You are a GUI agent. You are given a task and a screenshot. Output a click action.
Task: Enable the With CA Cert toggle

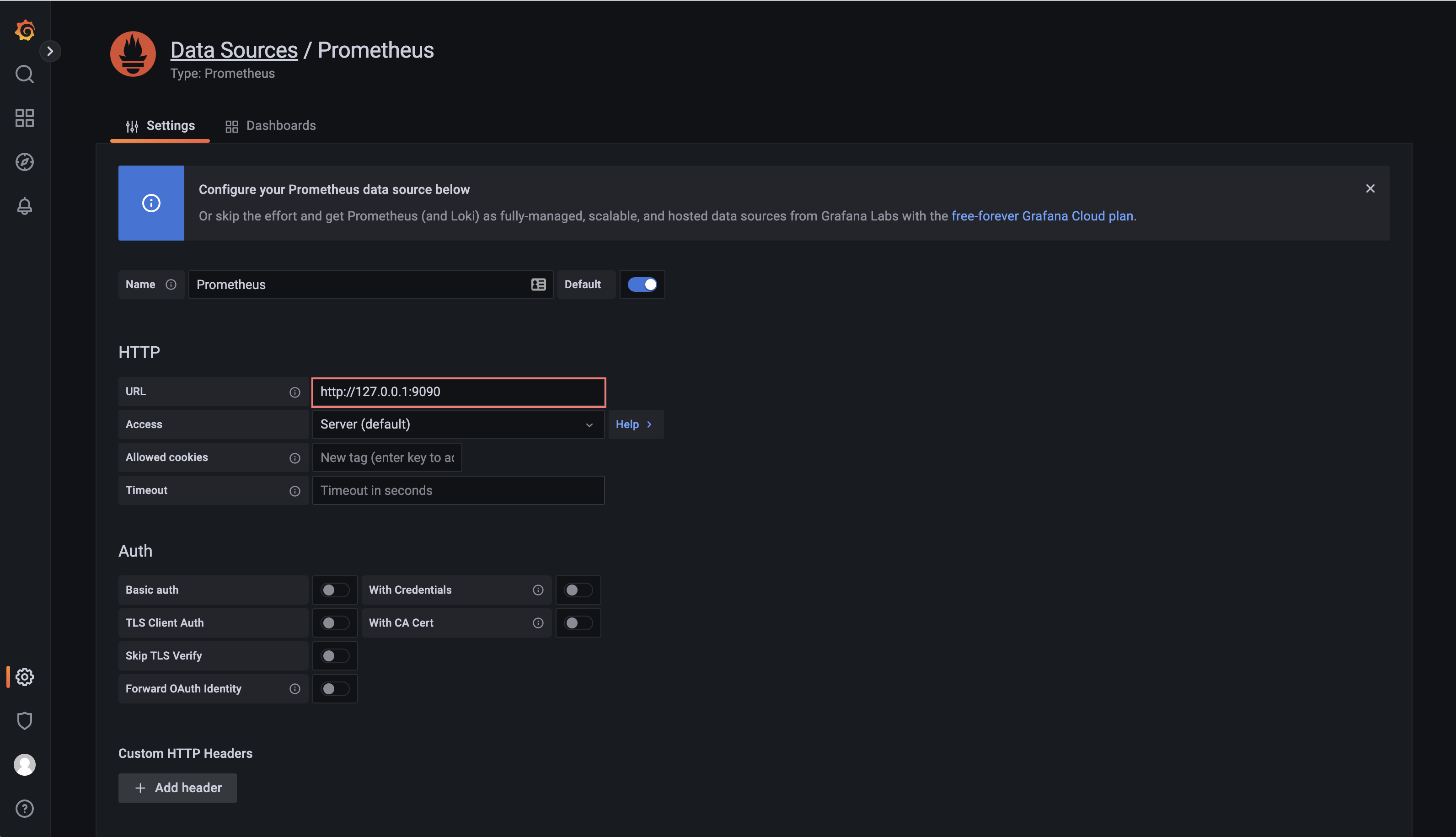click(x=578, y=622)
